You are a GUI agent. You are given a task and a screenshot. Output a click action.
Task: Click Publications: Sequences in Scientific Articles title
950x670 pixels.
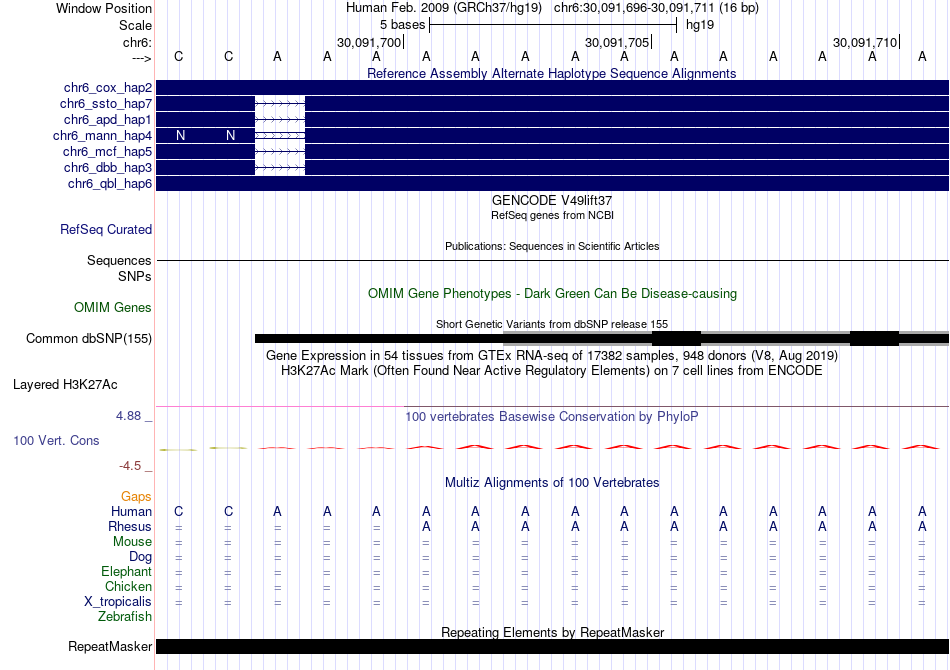552,246
